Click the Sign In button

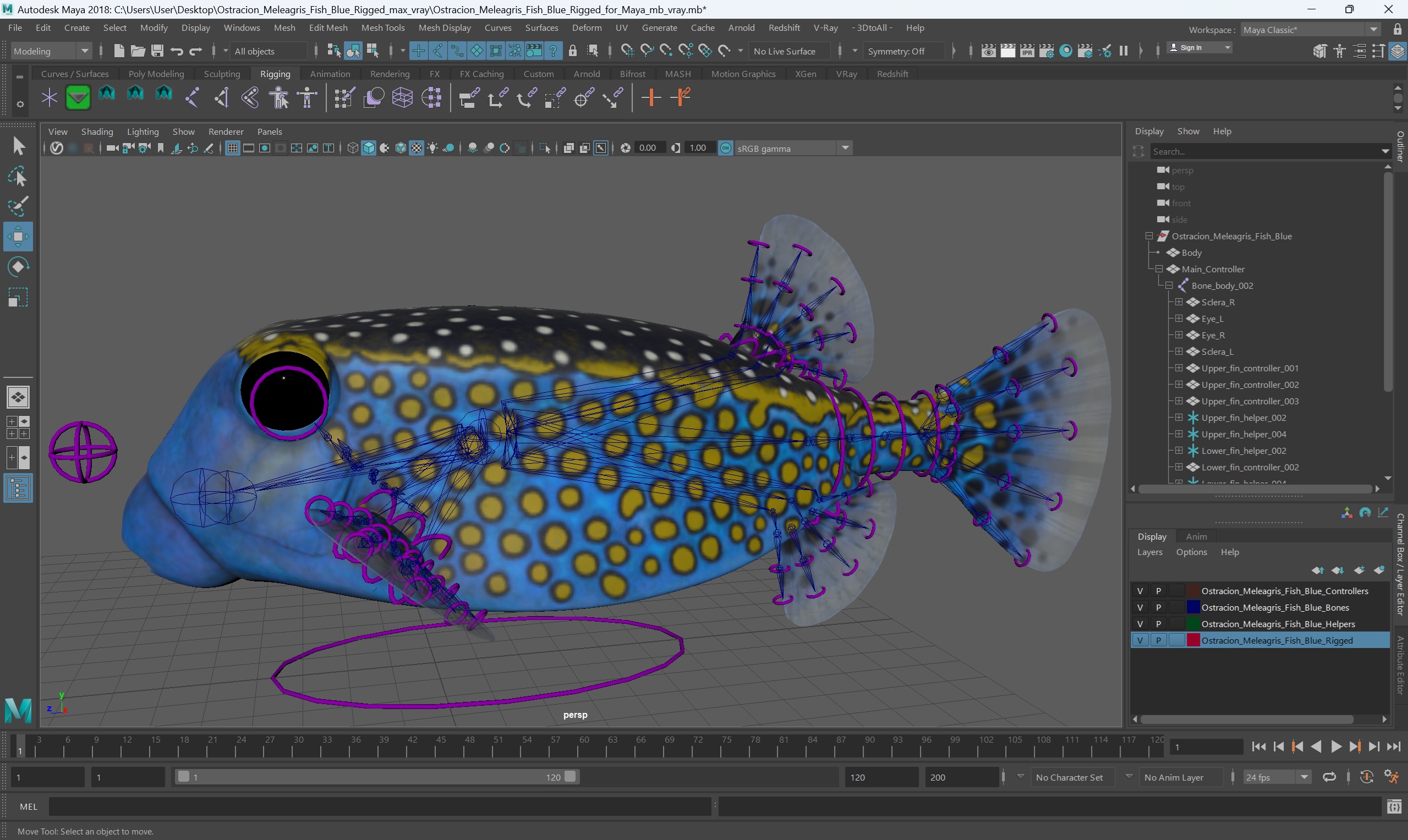tap(1199, 47)
